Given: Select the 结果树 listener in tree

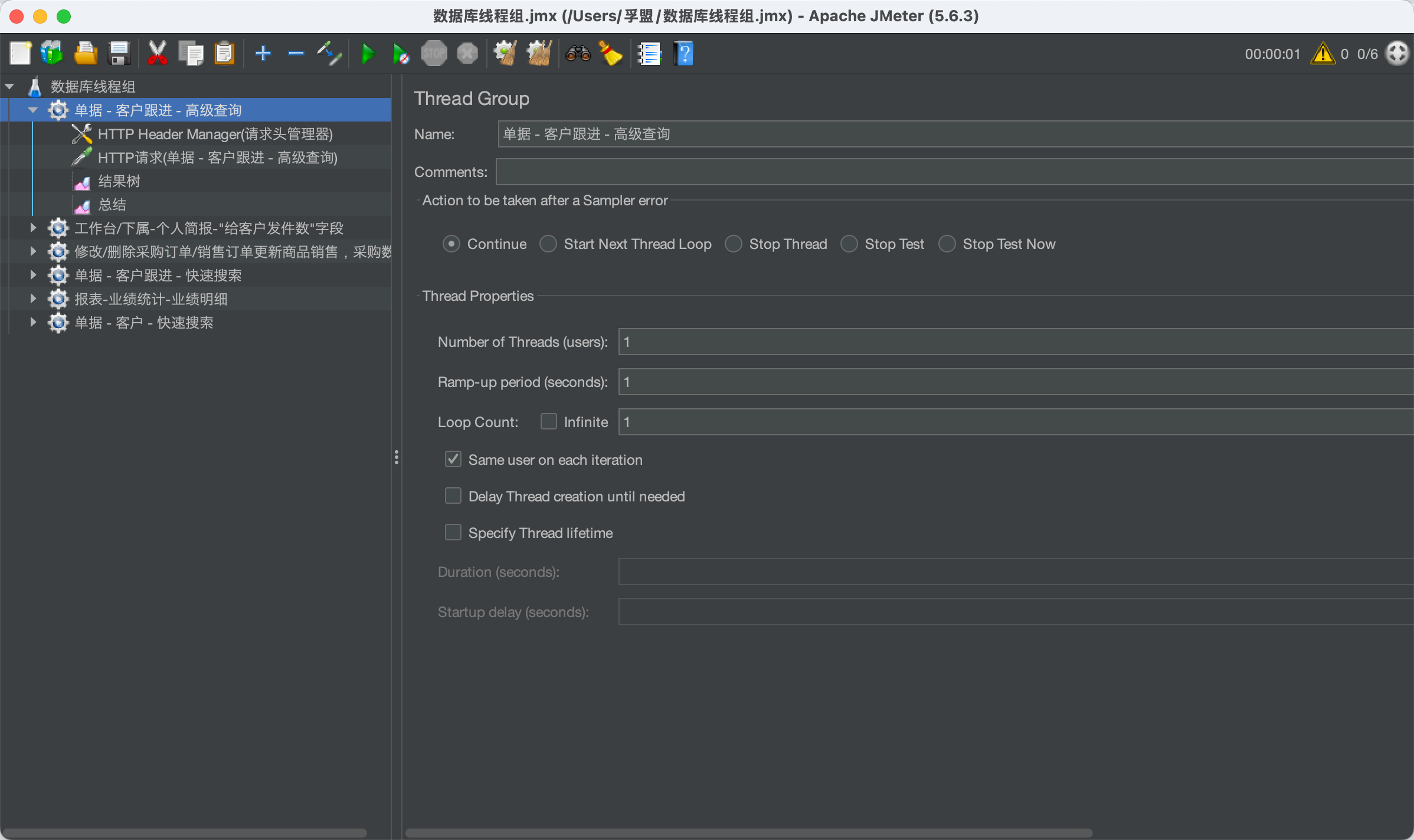Looking at the screenshot, I should pos(119,181).
